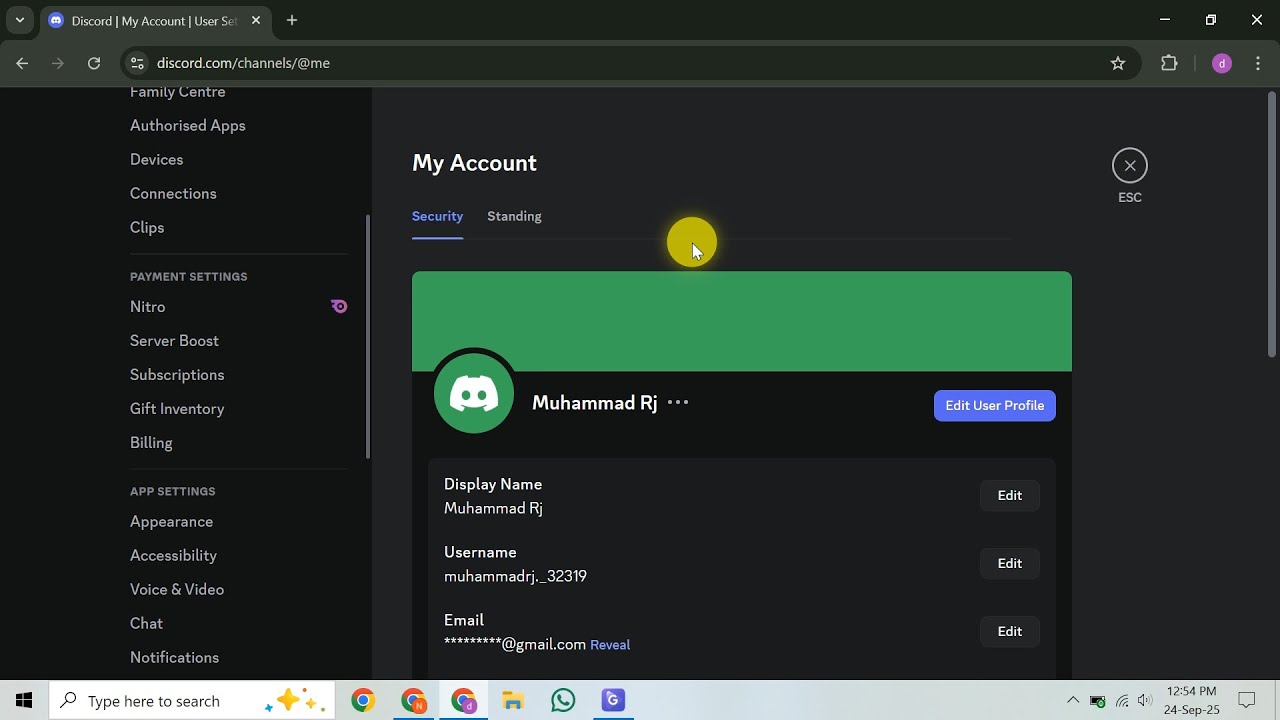Image resolution: width=1280 pixels, height=720 pixels.
Task: Show hidden system tray icons
Action: pos(1073,701)
